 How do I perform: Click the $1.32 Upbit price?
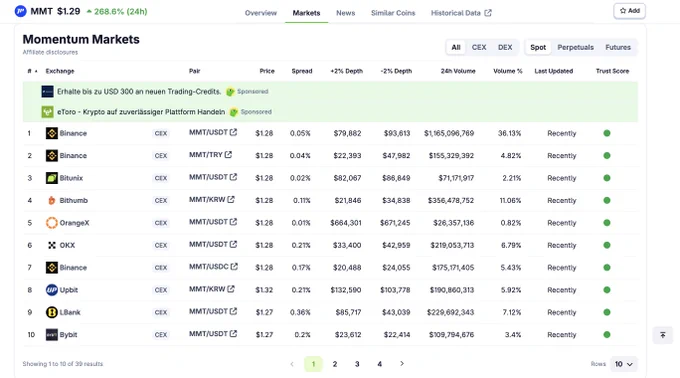click(x=264, y=290)
